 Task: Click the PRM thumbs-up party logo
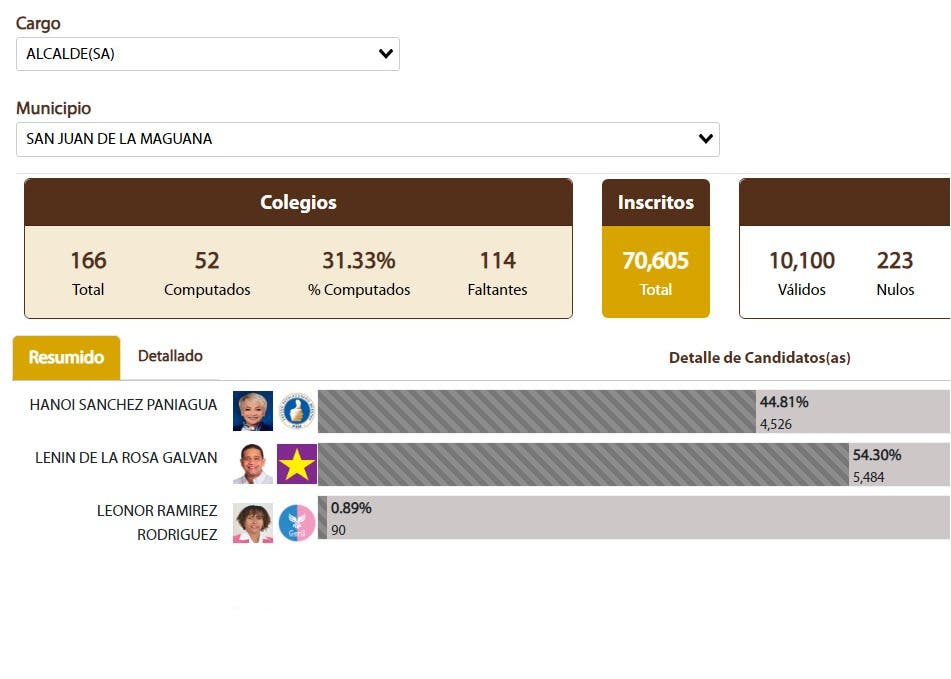click(296, 409)
